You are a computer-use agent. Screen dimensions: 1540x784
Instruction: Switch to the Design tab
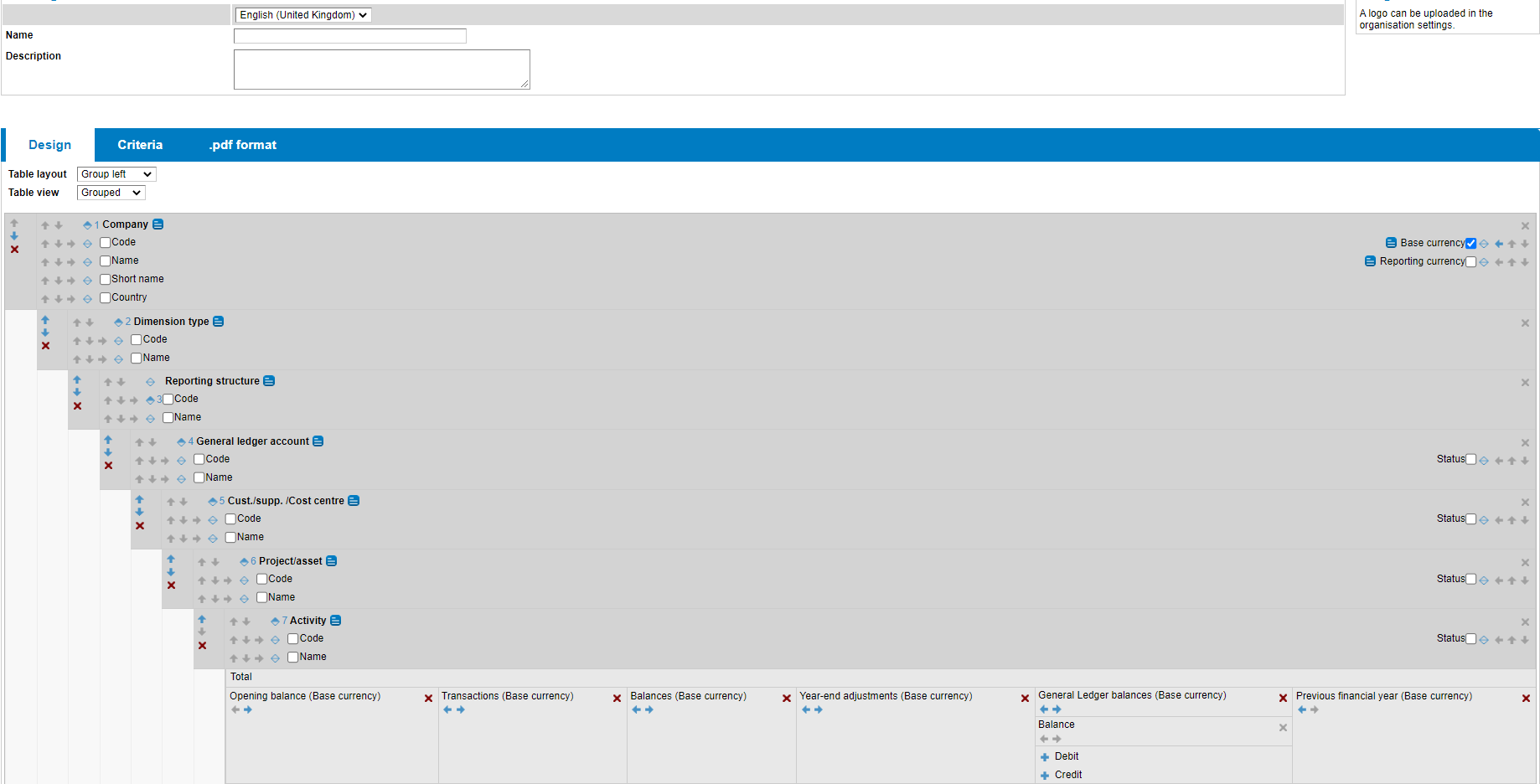coord(49,145)
